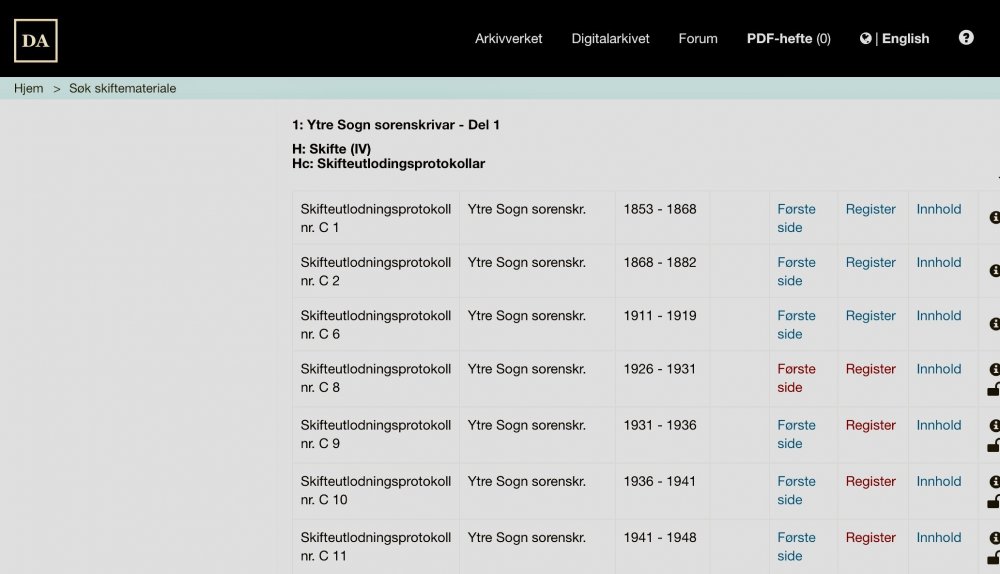Open the Forum navigation link

[698, 39]
